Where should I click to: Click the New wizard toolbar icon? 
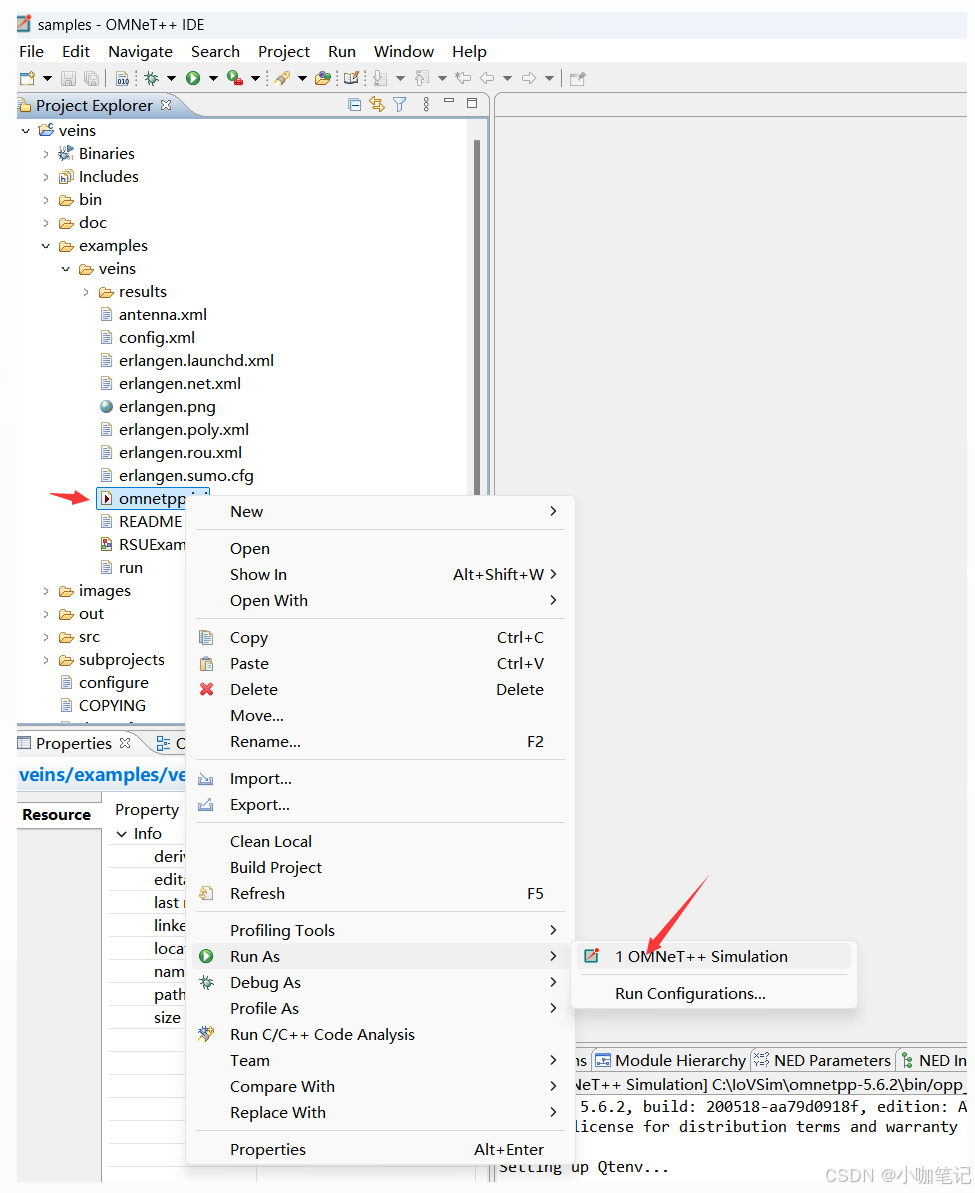(x=27, y=77)
